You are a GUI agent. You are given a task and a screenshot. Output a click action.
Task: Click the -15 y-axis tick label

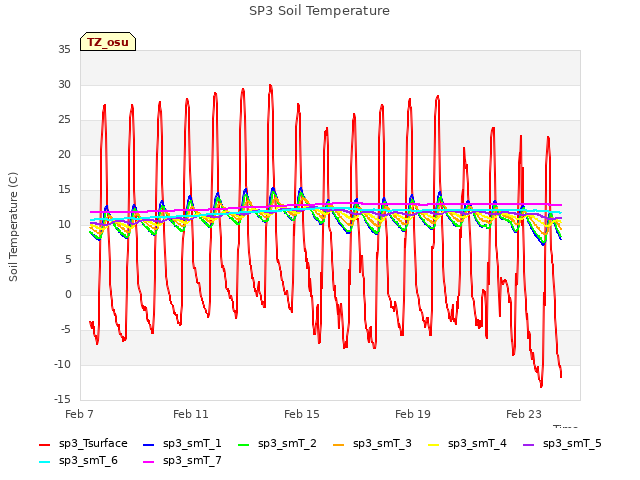click(x=62, y=399)
